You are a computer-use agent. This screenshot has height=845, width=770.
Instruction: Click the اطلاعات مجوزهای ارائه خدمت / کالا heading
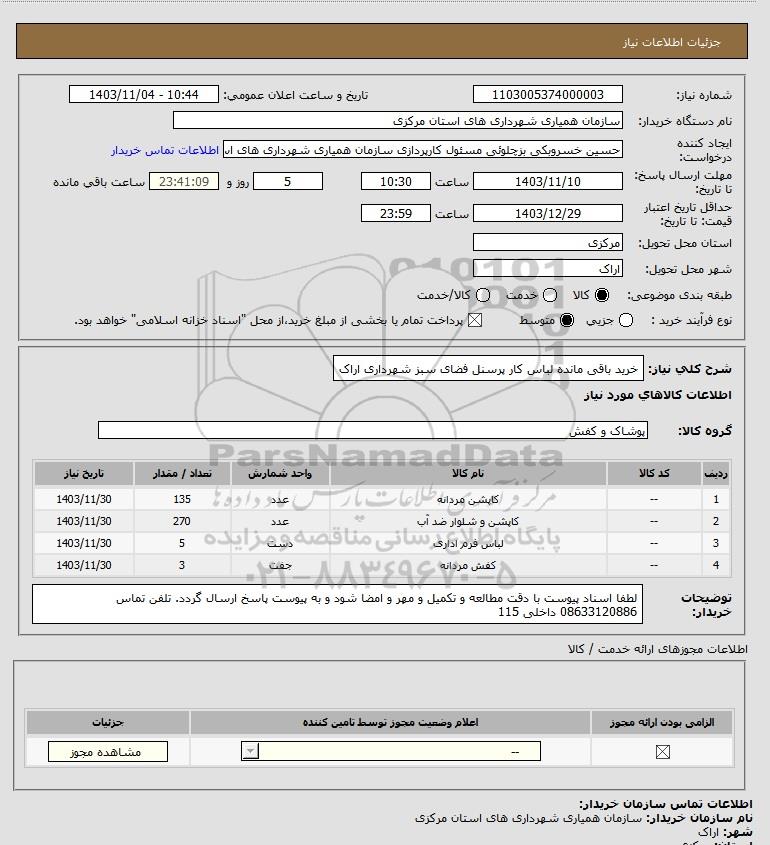pos(657,649)
